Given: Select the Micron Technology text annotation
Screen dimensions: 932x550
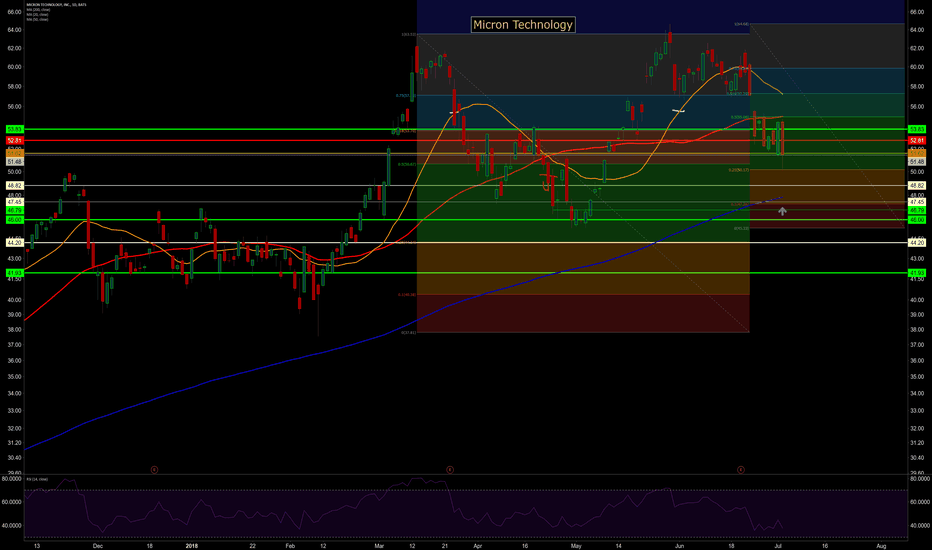Looking at the screenshot, I should [x=523, y=24].
